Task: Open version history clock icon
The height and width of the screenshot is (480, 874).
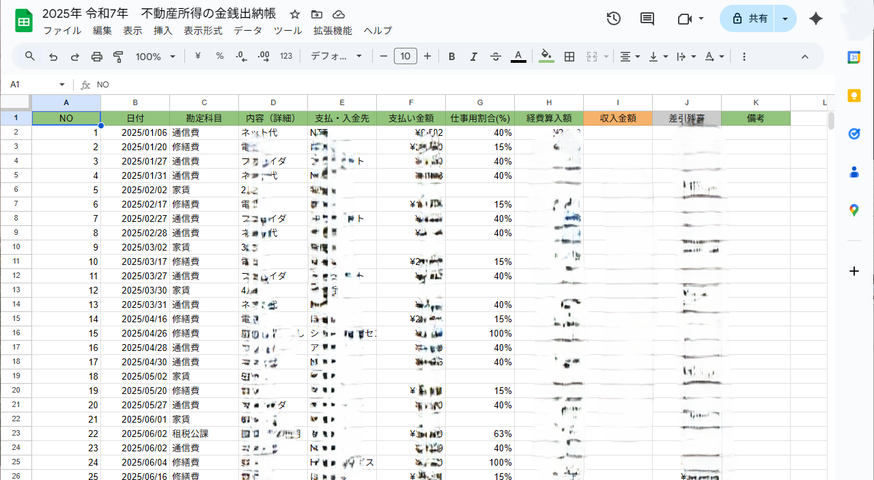Action: click(x=614, y=18)
